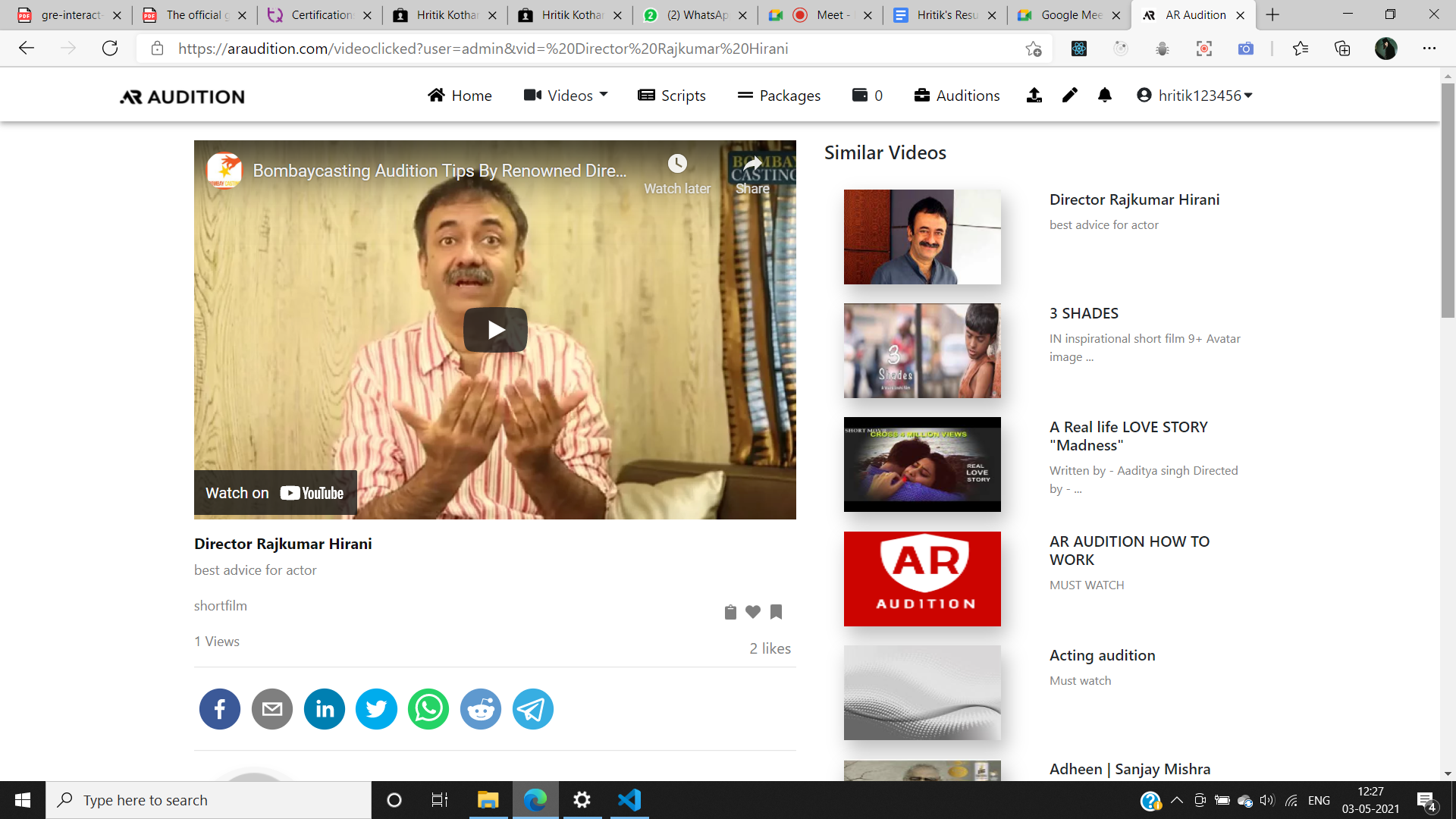Open video via Watch on YouTube
The width and height of the screenshot is (1456, 819).
275,493
